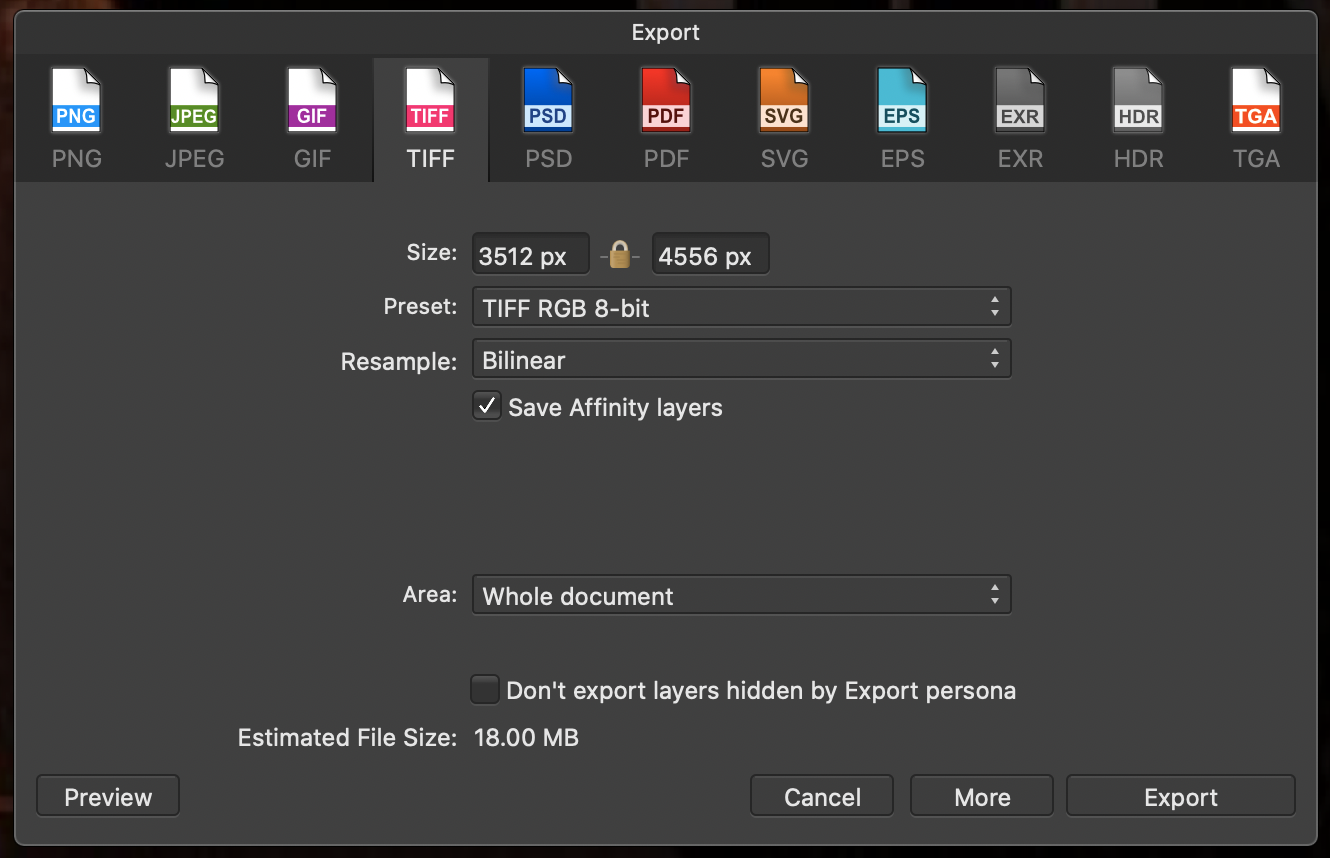Open the Area dropdown
This screenshot has height=858, width=1330.
tap(741, 596)
